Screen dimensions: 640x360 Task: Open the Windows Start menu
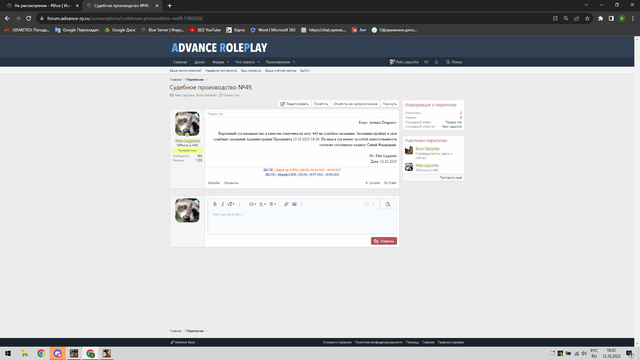[8, 353]
